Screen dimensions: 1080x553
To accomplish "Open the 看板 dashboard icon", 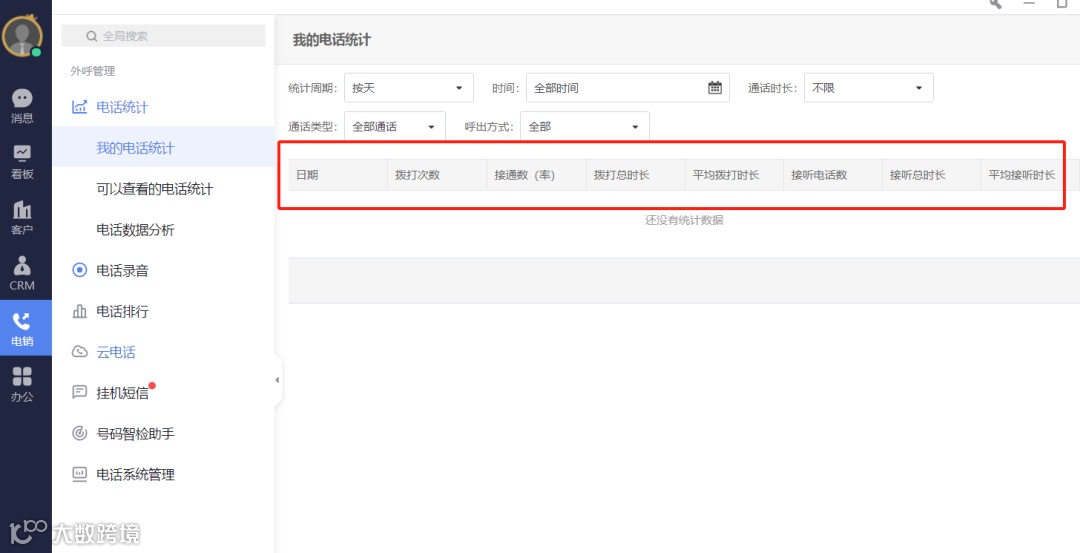I will point(22,162).
